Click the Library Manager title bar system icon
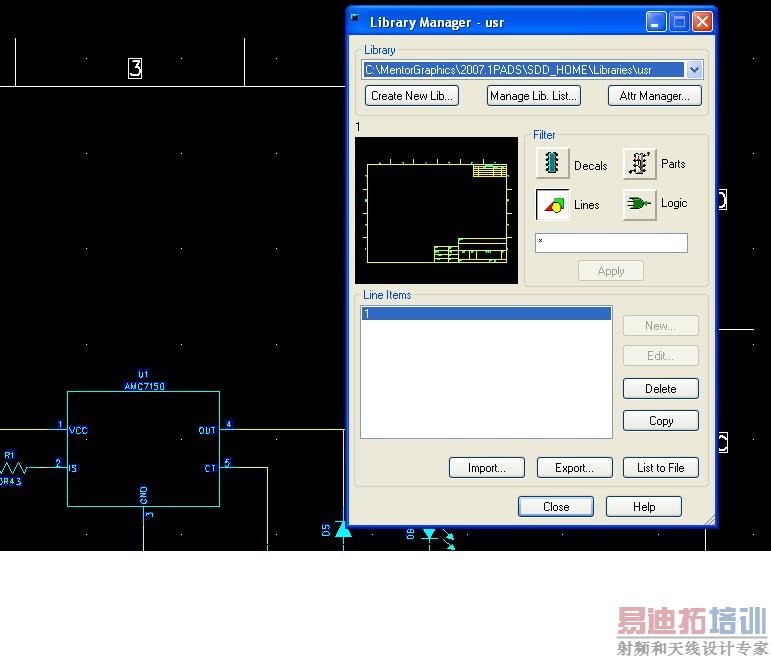 [x=355, y=18]
